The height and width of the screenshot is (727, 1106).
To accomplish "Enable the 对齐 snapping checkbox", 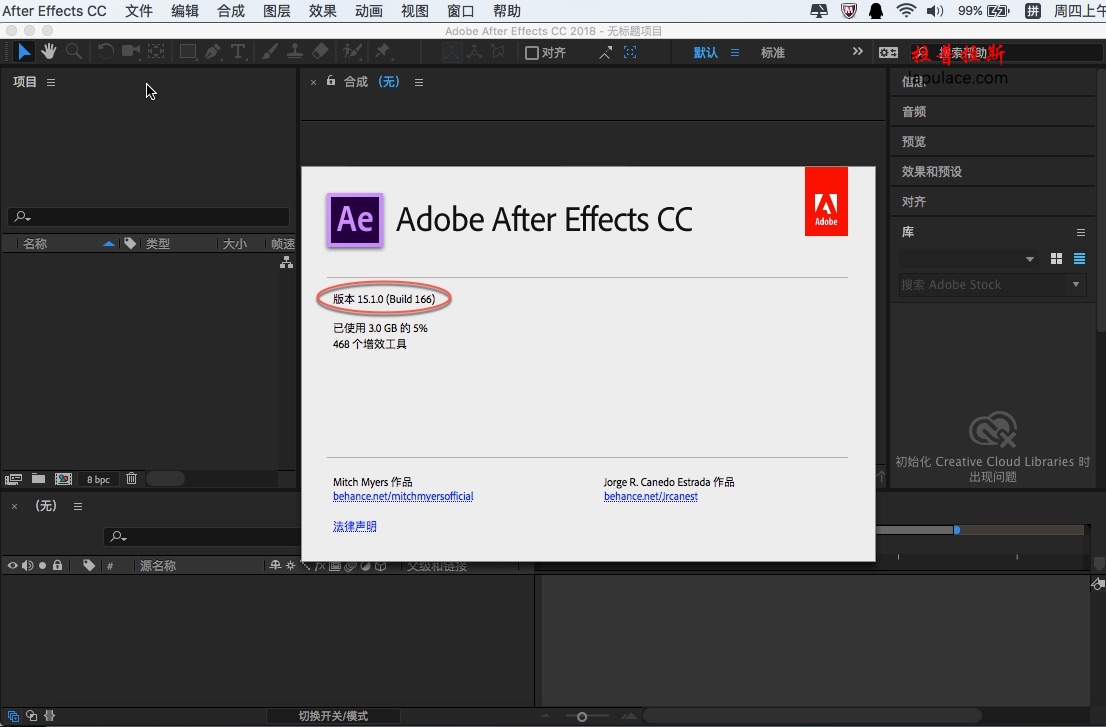I will click(x=533, y=53).
